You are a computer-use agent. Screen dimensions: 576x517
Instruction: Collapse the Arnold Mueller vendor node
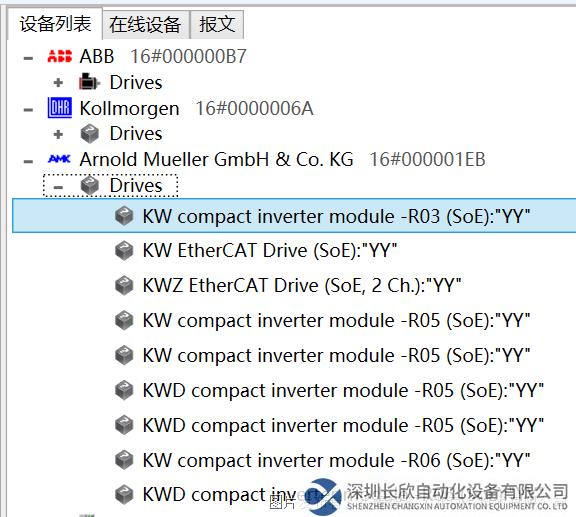28,161
